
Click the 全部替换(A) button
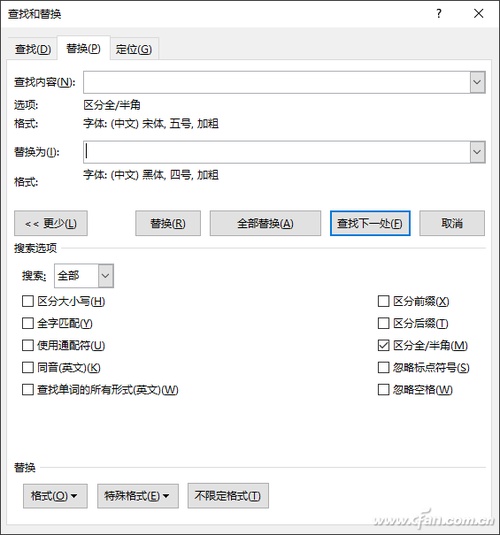coord(265,223)
